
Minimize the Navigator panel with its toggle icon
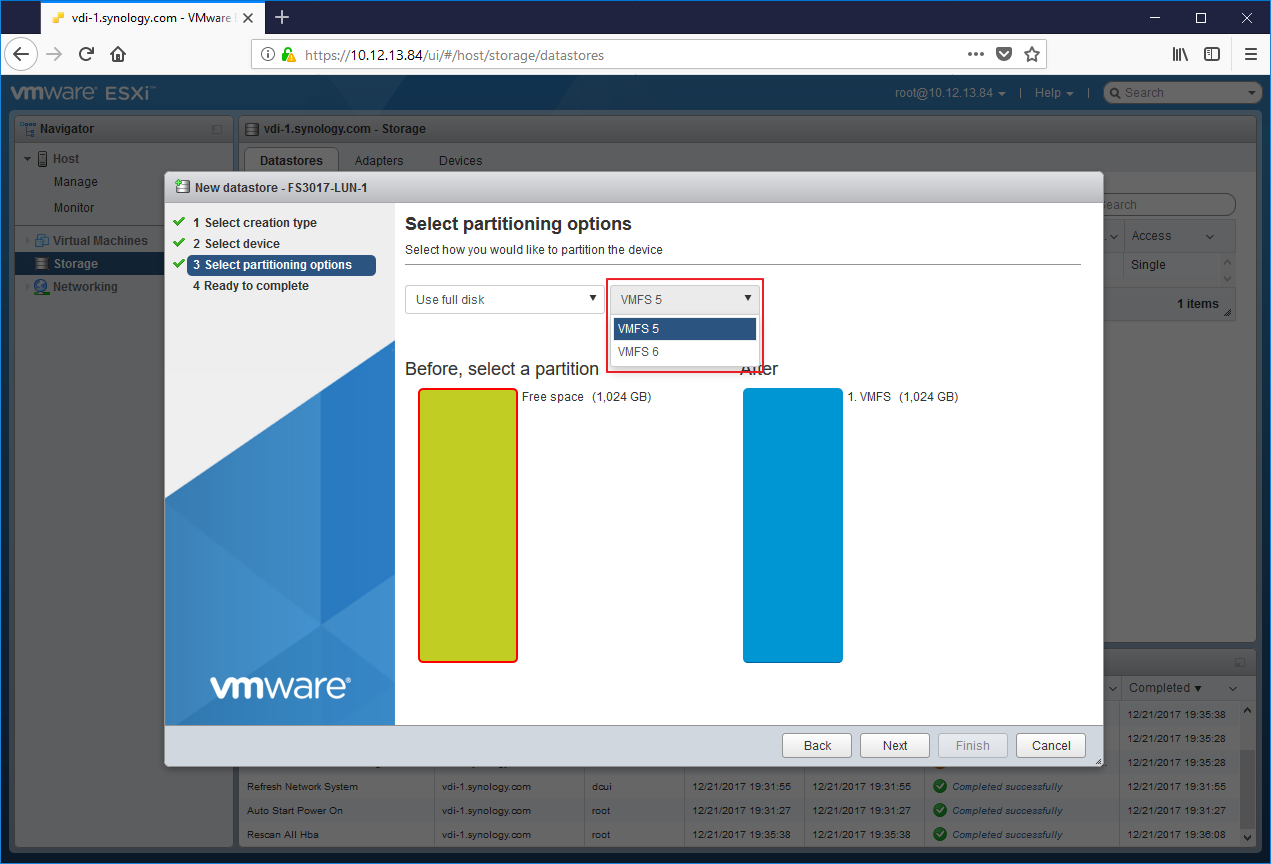tap(218, 129)
